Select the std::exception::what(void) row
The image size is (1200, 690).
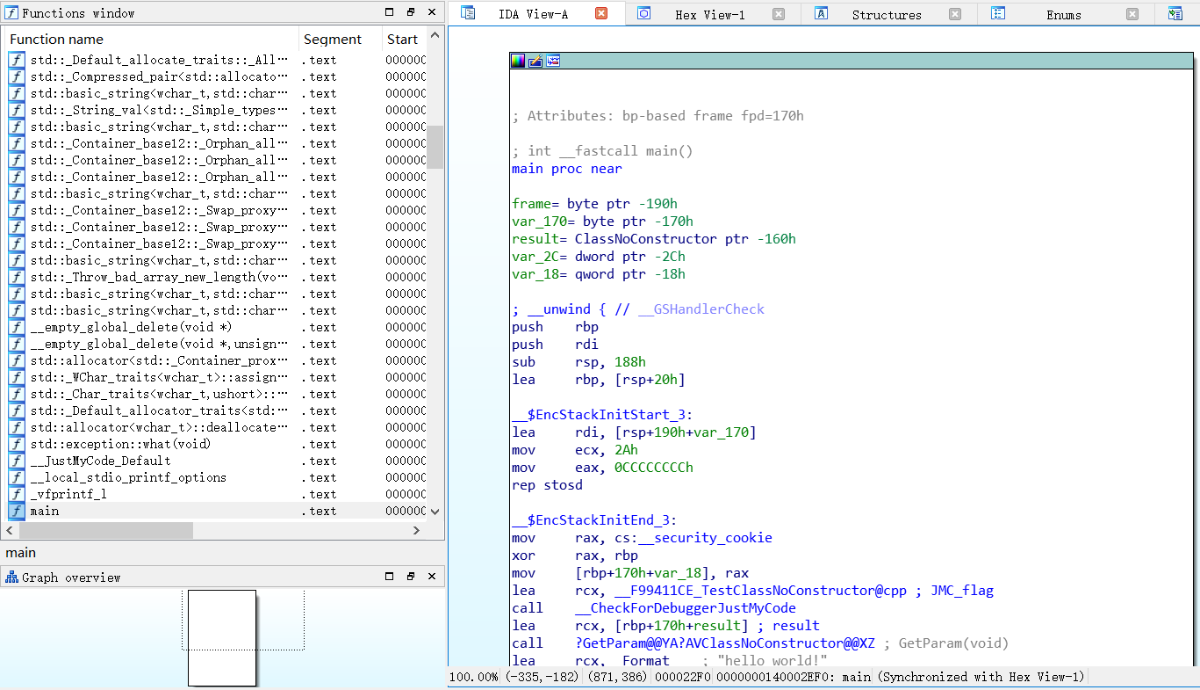[x=215, y=444]
